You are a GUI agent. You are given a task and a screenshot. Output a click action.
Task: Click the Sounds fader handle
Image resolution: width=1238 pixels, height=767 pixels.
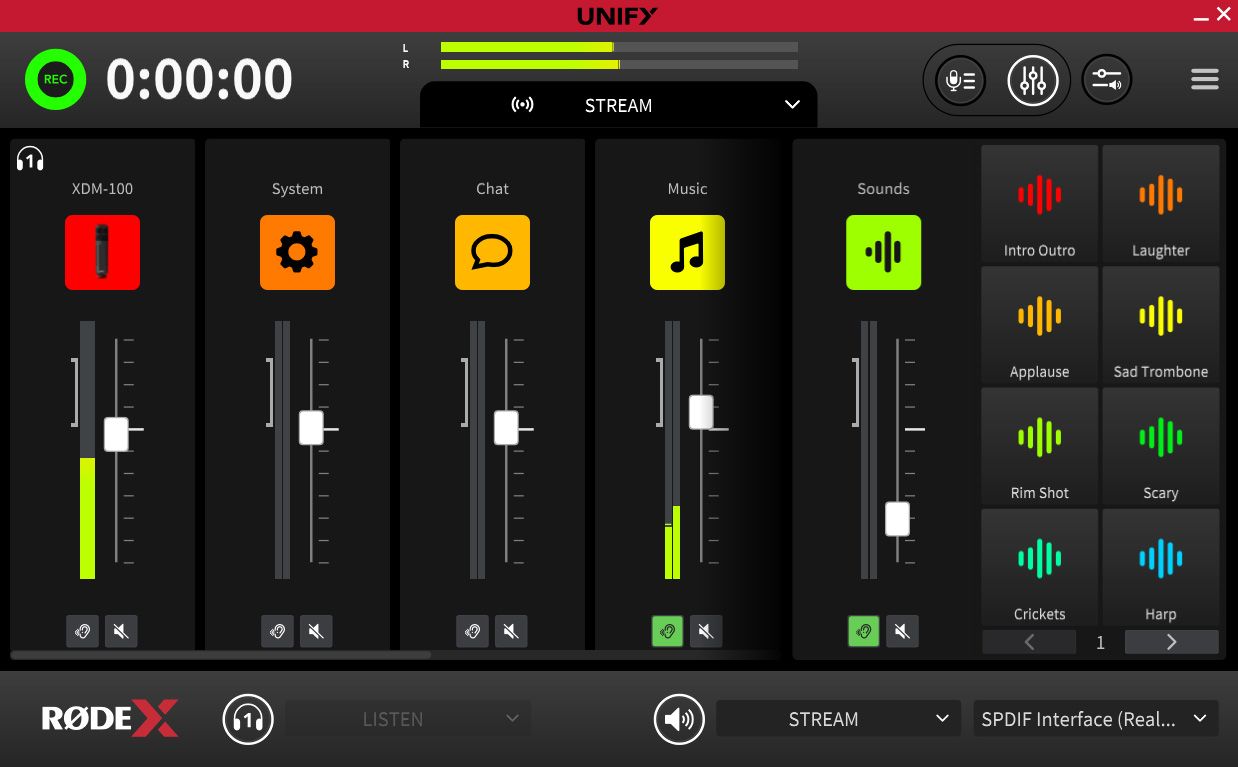(897, 519)
